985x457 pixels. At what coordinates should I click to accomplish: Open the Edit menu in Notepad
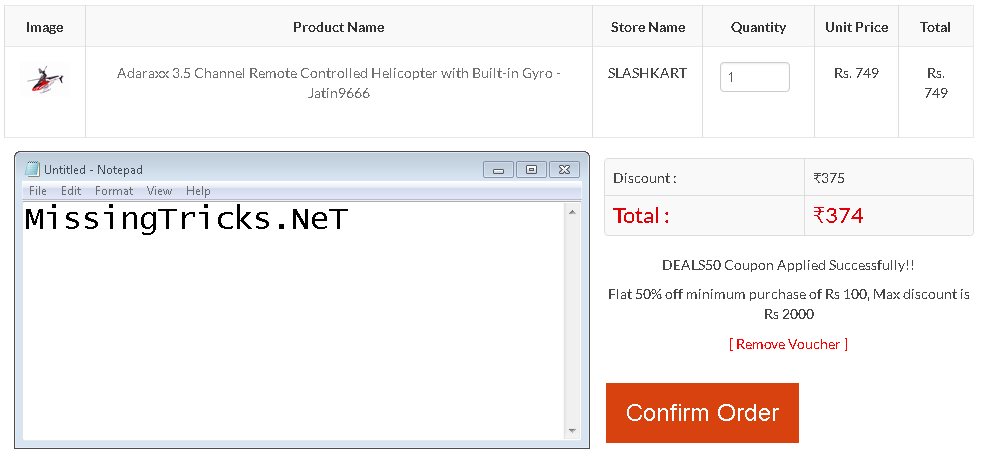pos(71,190)
